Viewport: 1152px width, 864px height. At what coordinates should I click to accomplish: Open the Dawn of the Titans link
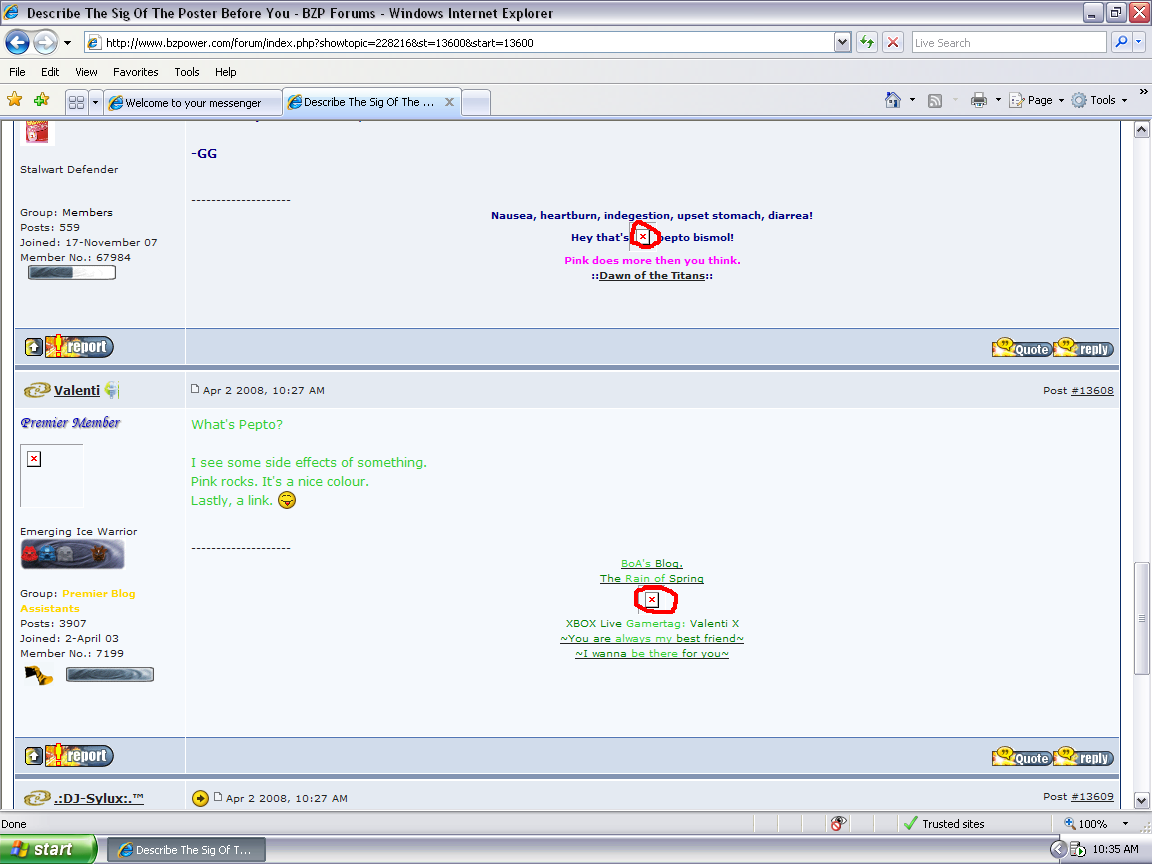652,275
